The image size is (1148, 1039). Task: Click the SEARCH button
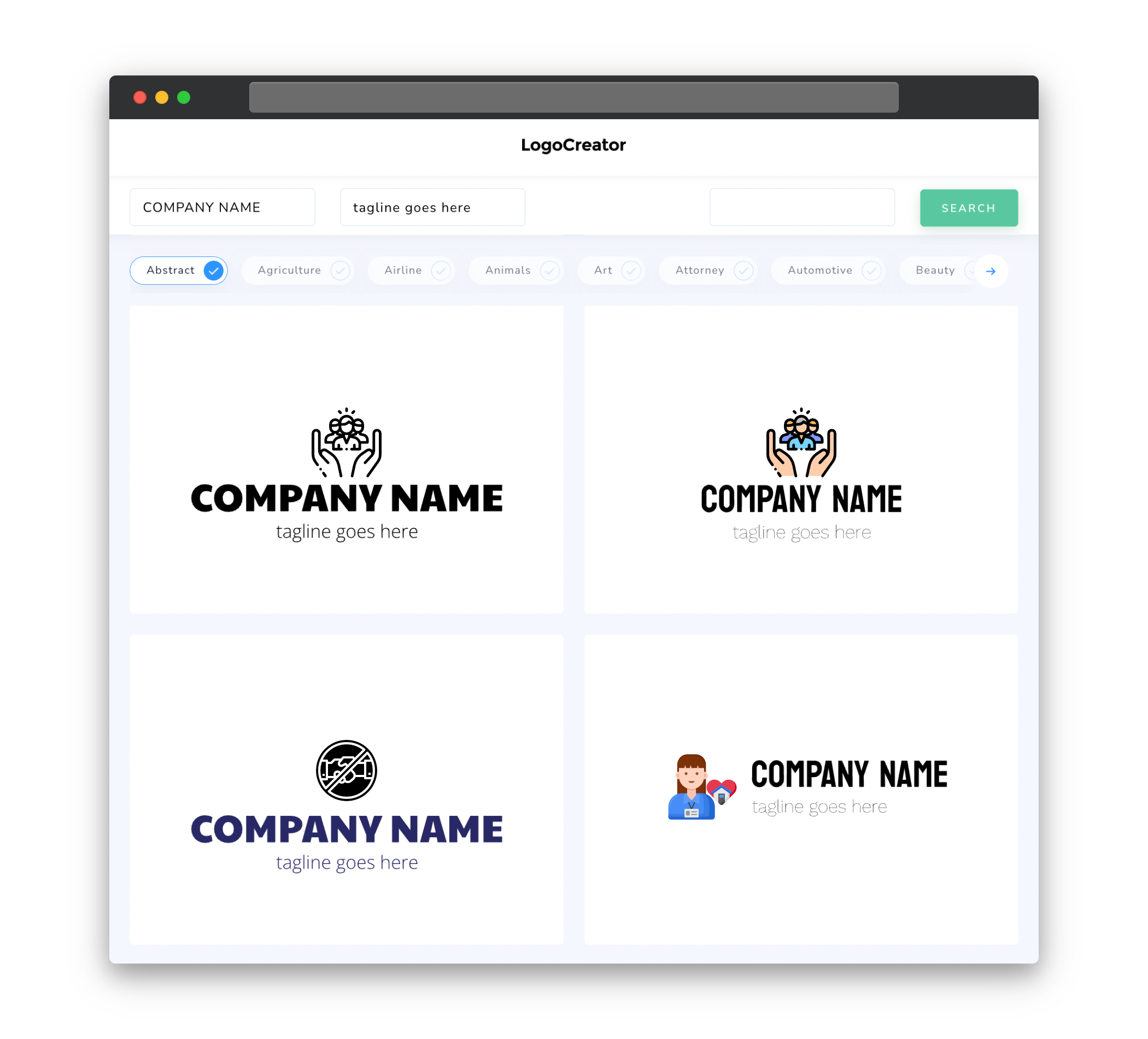coord(968,208)
